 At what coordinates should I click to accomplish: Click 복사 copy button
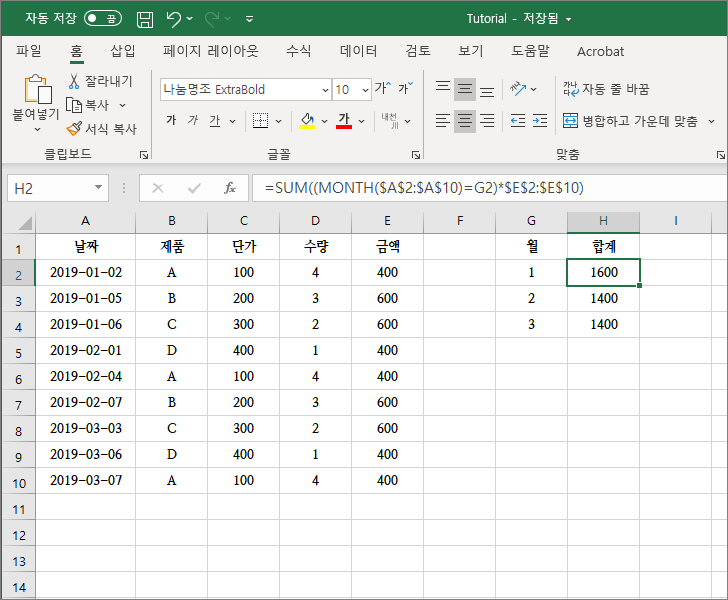[x=88, y=105]
